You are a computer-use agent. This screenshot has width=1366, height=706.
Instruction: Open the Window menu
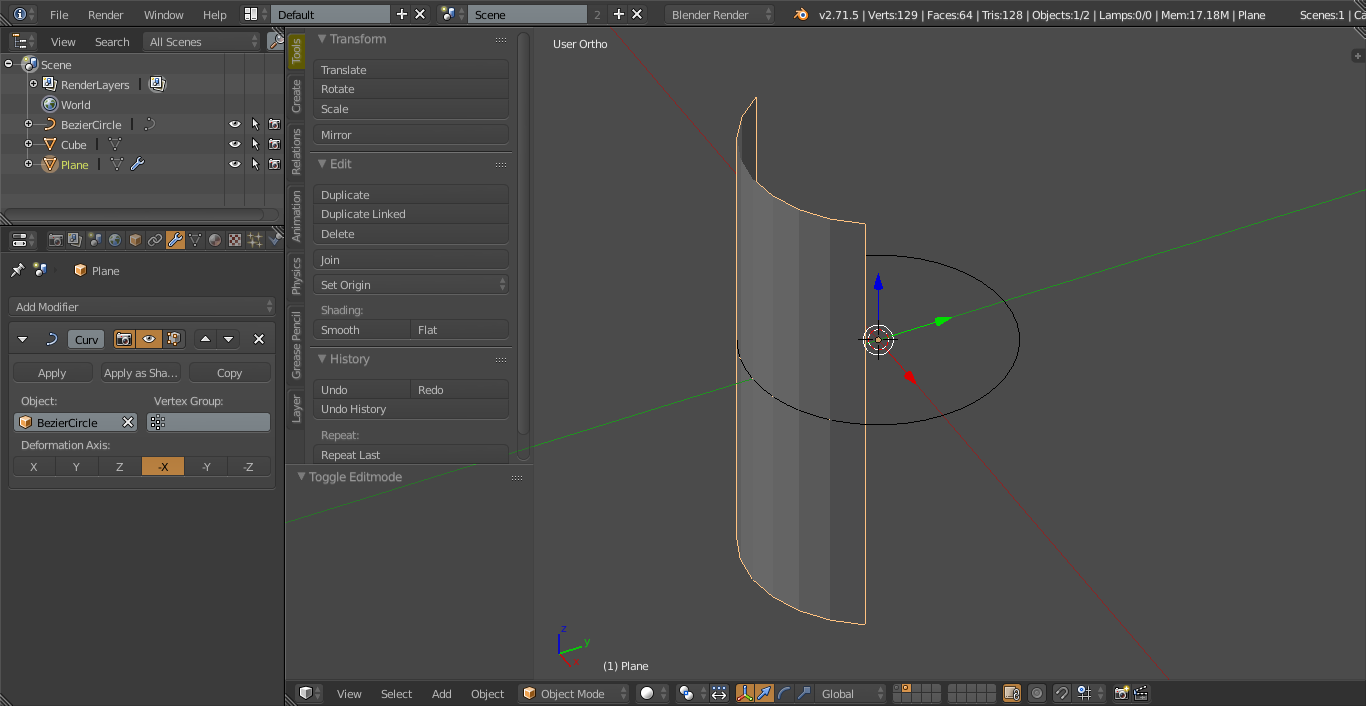click(163, 15)
